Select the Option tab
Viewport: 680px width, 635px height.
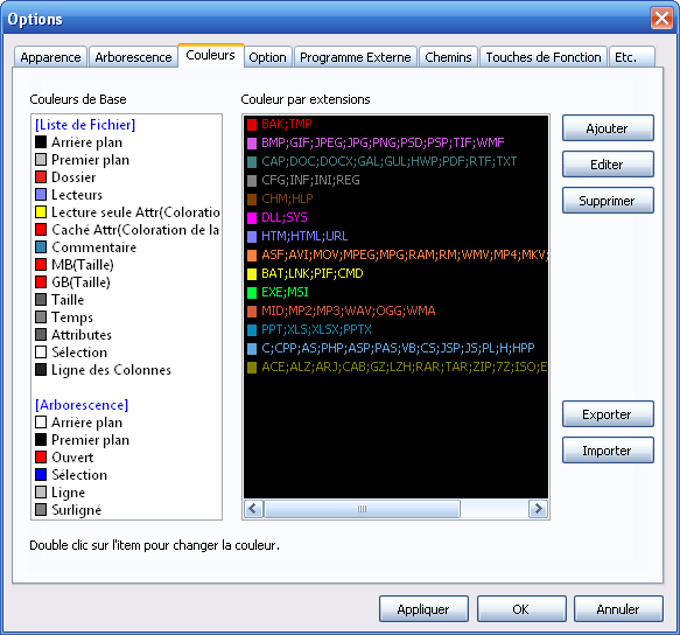tap(268, 57)
